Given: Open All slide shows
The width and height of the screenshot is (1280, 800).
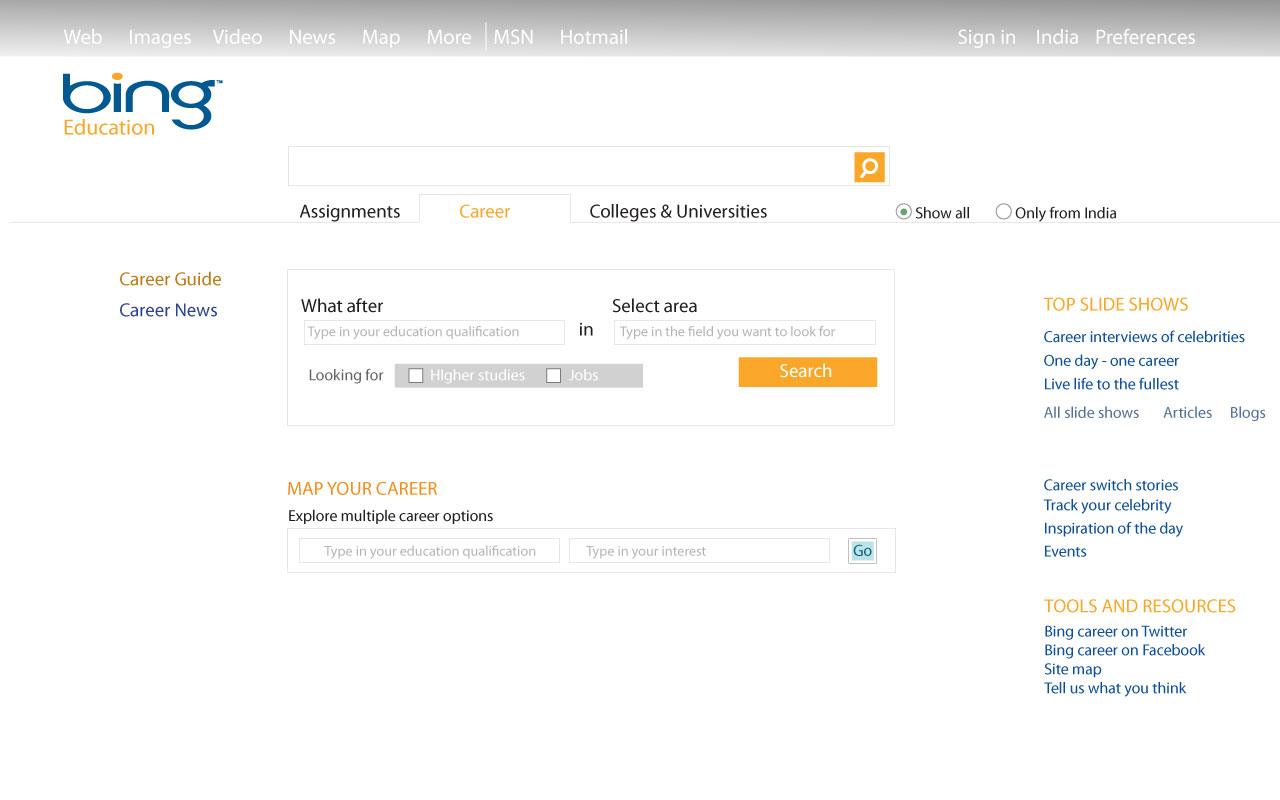Looking at the screenshot, I should (x=1091, y=412).
